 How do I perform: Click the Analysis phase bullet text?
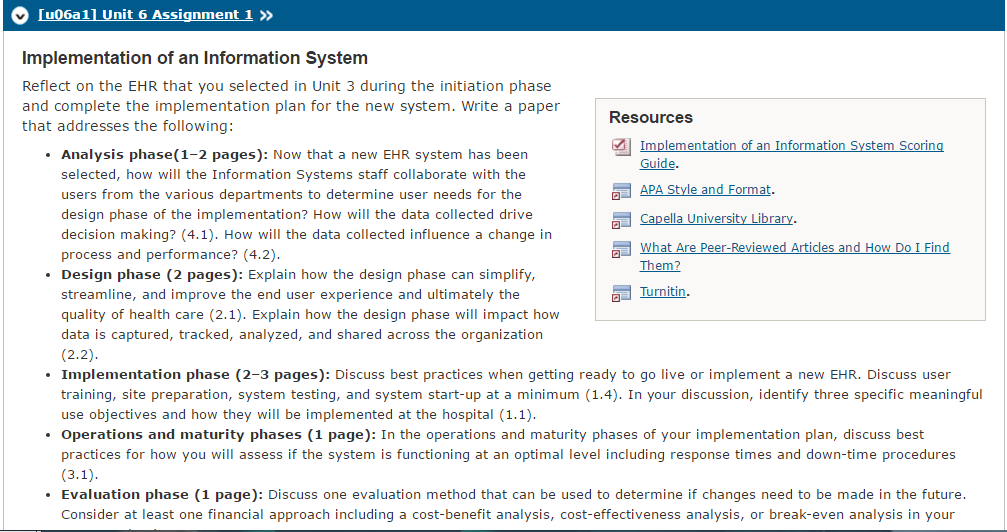point(306,204)
